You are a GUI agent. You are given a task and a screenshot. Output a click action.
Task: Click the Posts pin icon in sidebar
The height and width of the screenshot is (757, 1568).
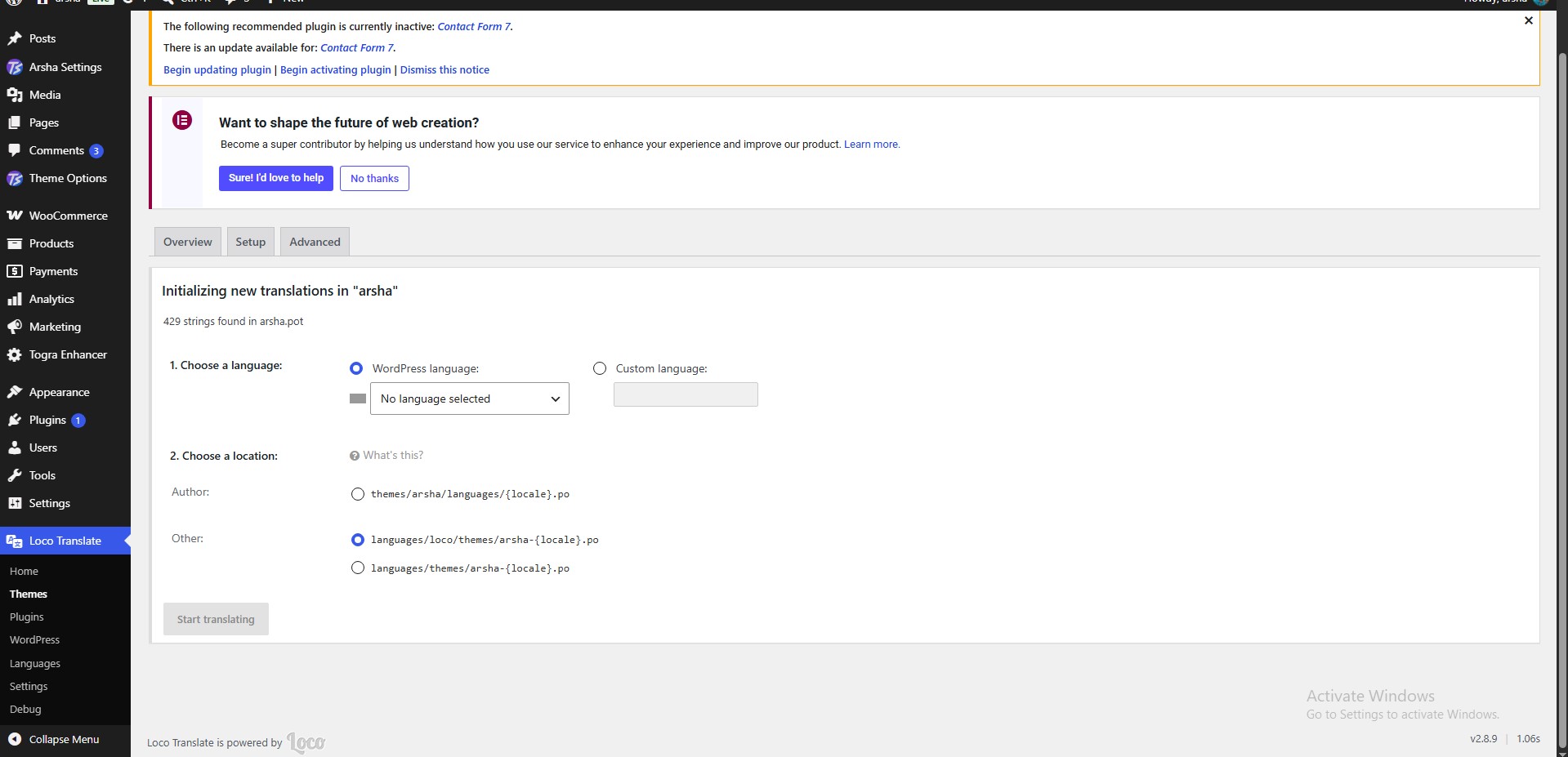click(15, 38)
